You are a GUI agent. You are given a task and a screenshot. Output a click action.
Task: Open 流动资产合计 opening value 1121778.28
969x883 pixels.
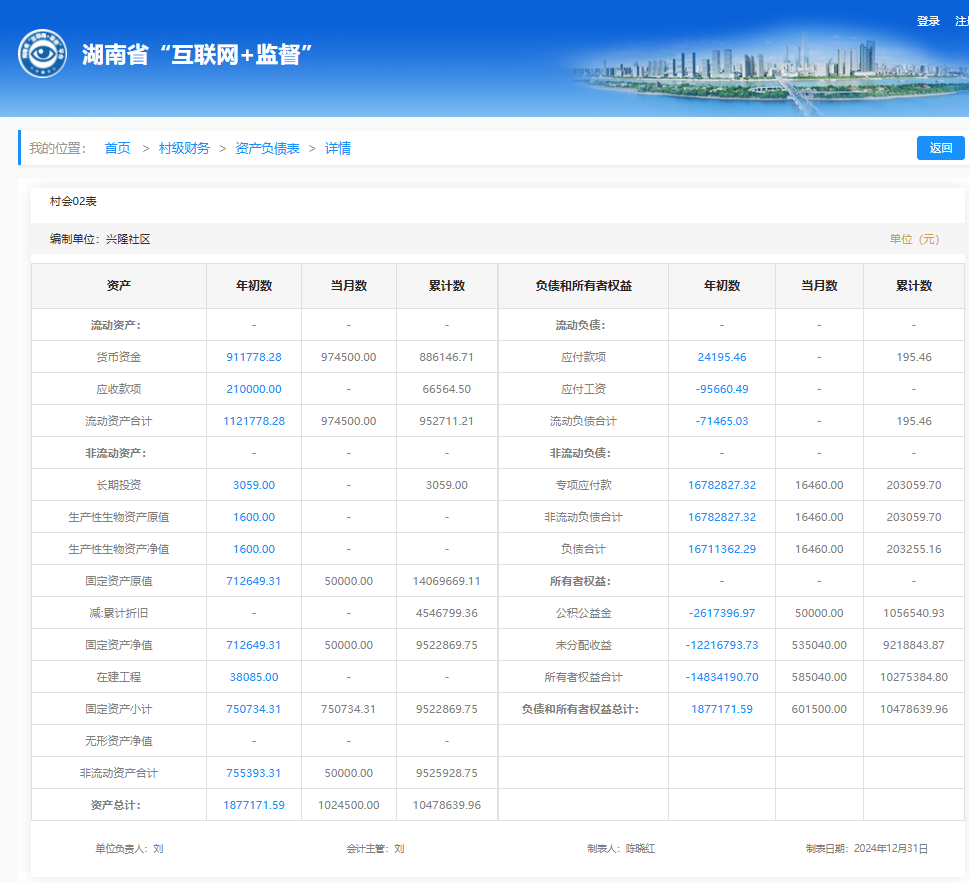(x=254, y=421)
